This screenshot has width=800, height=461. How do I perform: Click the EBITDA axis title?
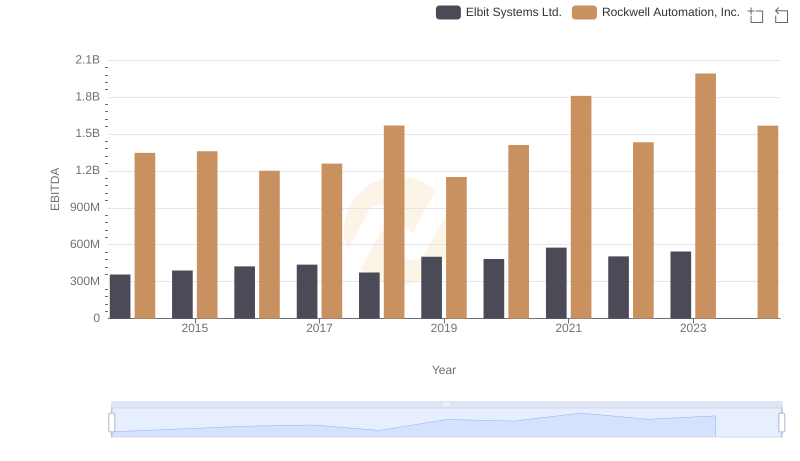[55, 189]
